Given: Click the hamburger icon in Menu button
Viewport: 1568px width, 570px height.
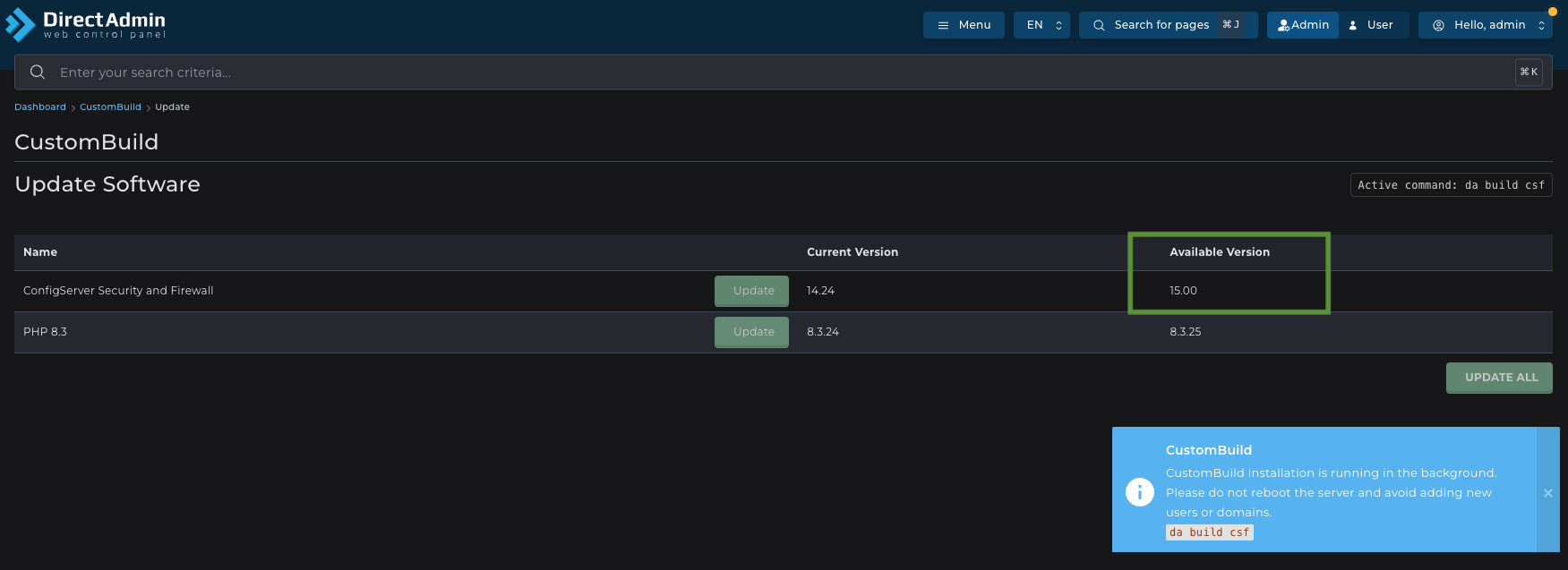Looking at the screenshot, I should (x=943, y=25).
